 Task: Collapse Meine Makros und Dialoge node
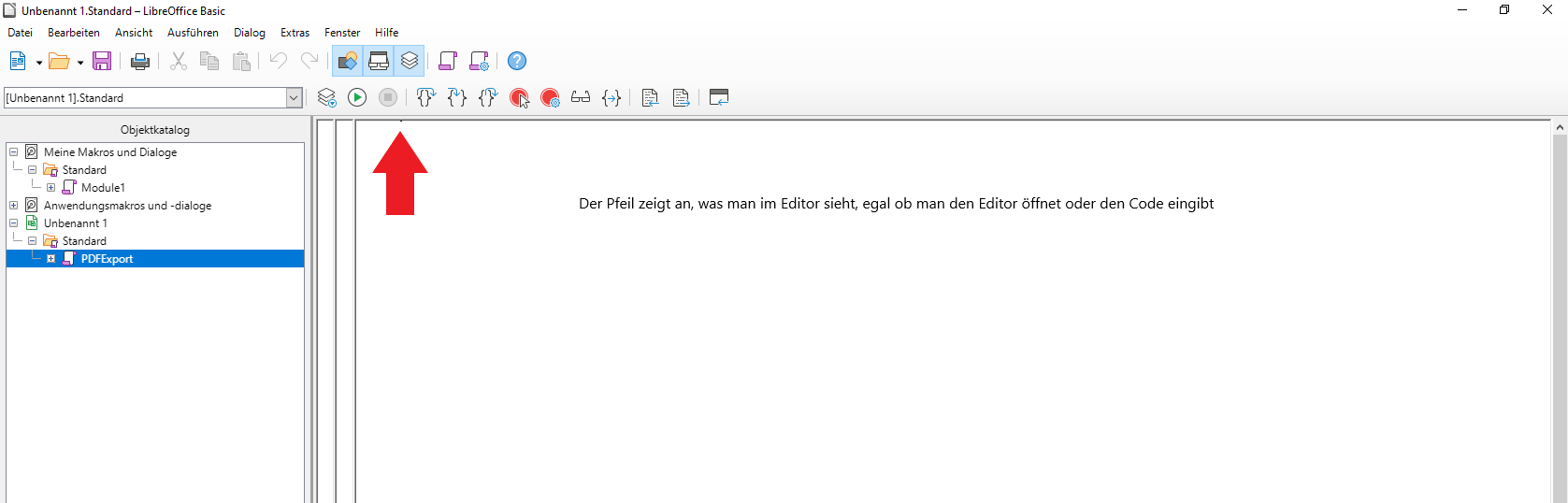[x=14, y=152]
